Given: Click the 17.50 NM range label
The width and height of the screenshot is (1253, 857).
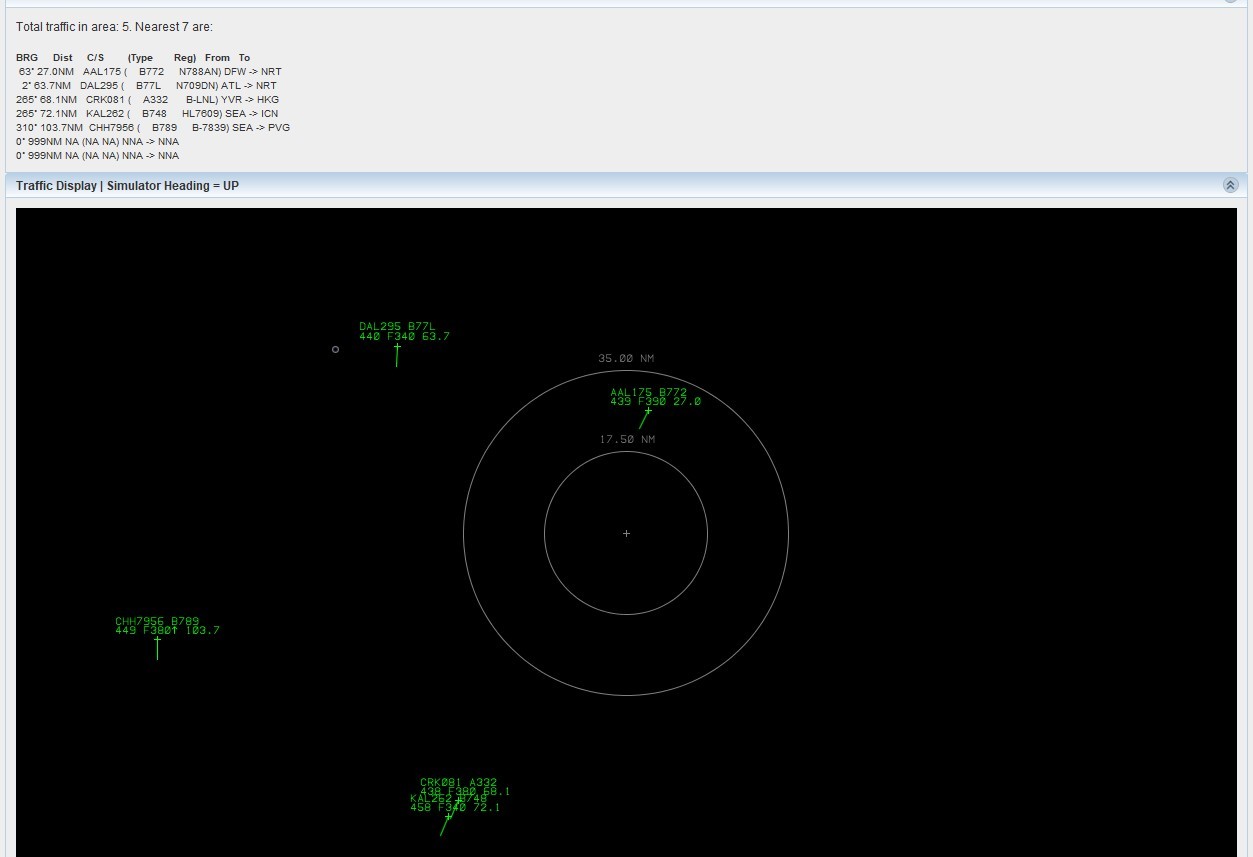Looking at the screenshot, I should [627, 439].
